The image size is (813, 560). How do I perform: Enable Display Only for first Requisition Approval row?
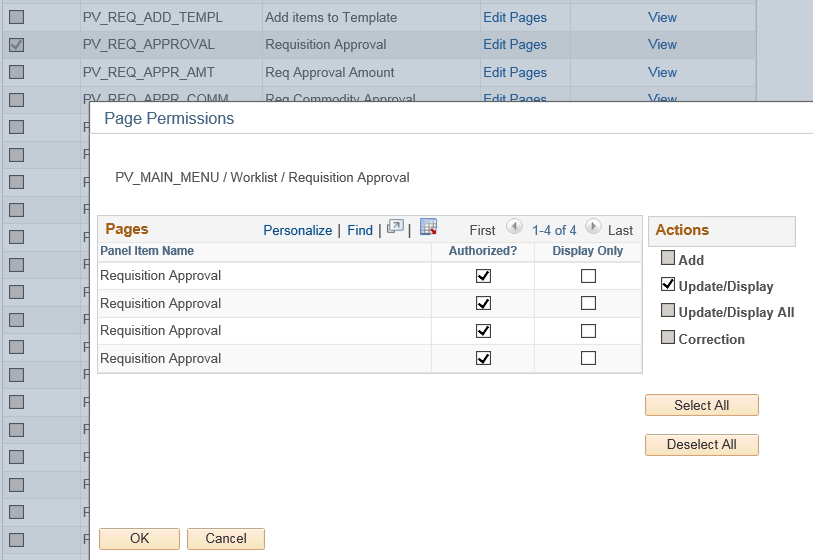pos(588,276)
